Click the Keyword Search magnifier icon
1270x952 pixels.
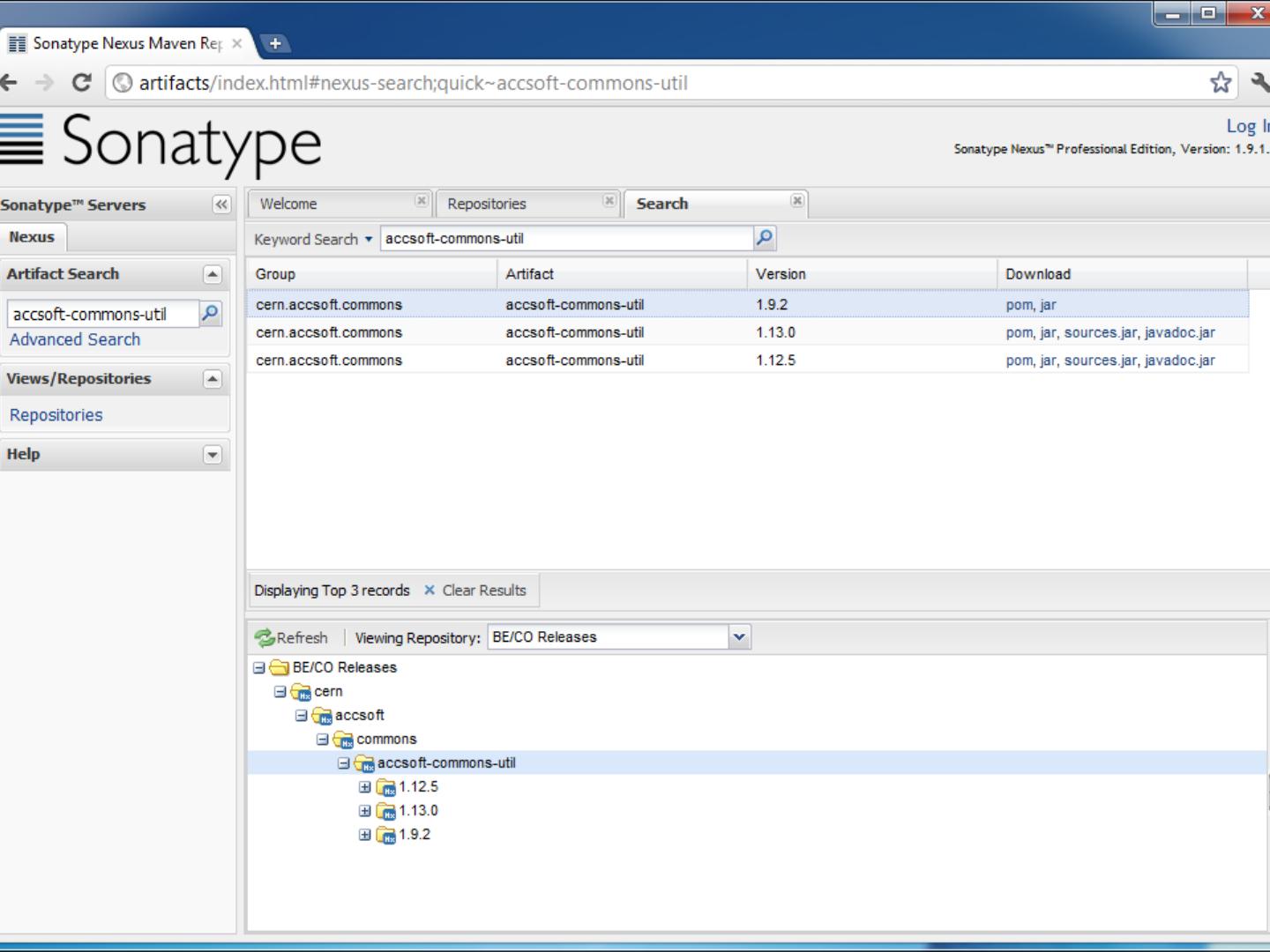coord(765,238)
